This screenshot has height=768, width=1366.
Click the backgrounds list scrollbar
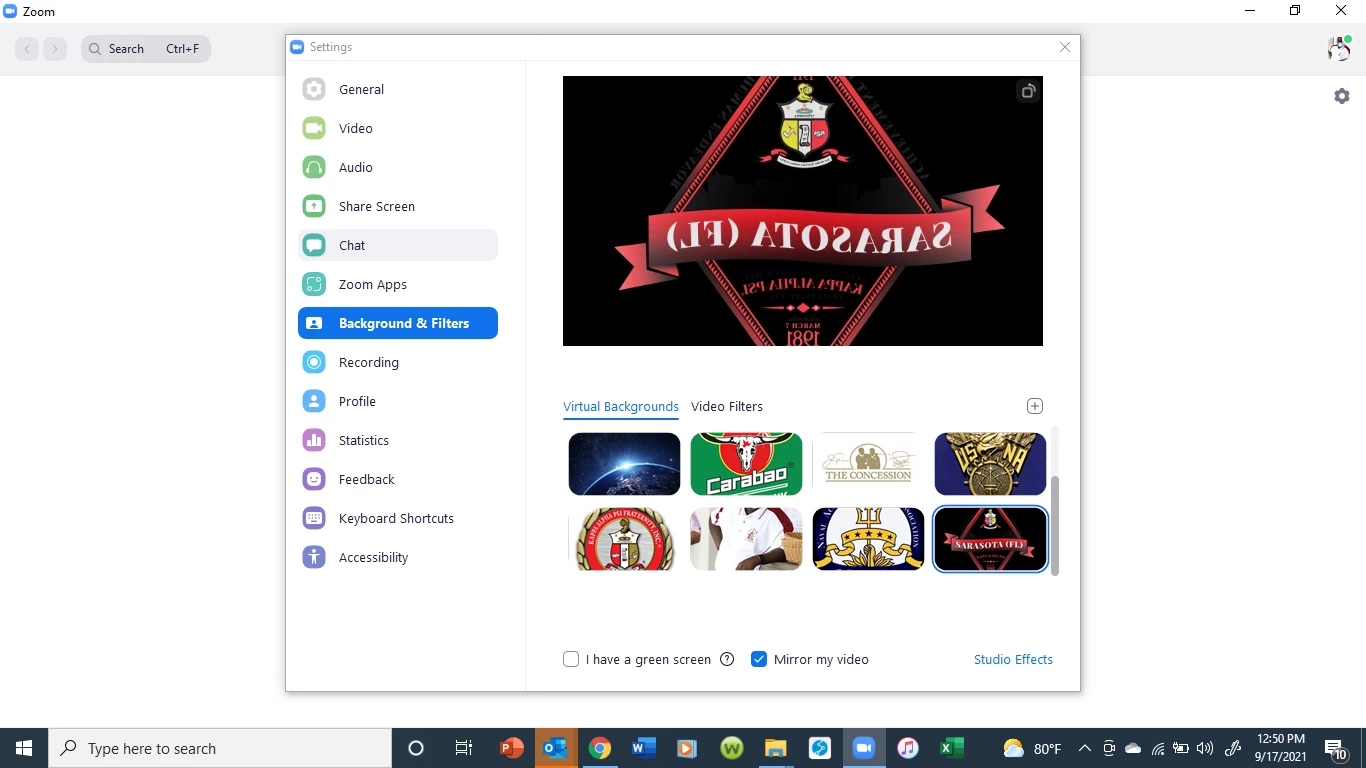click(1054, 525)
